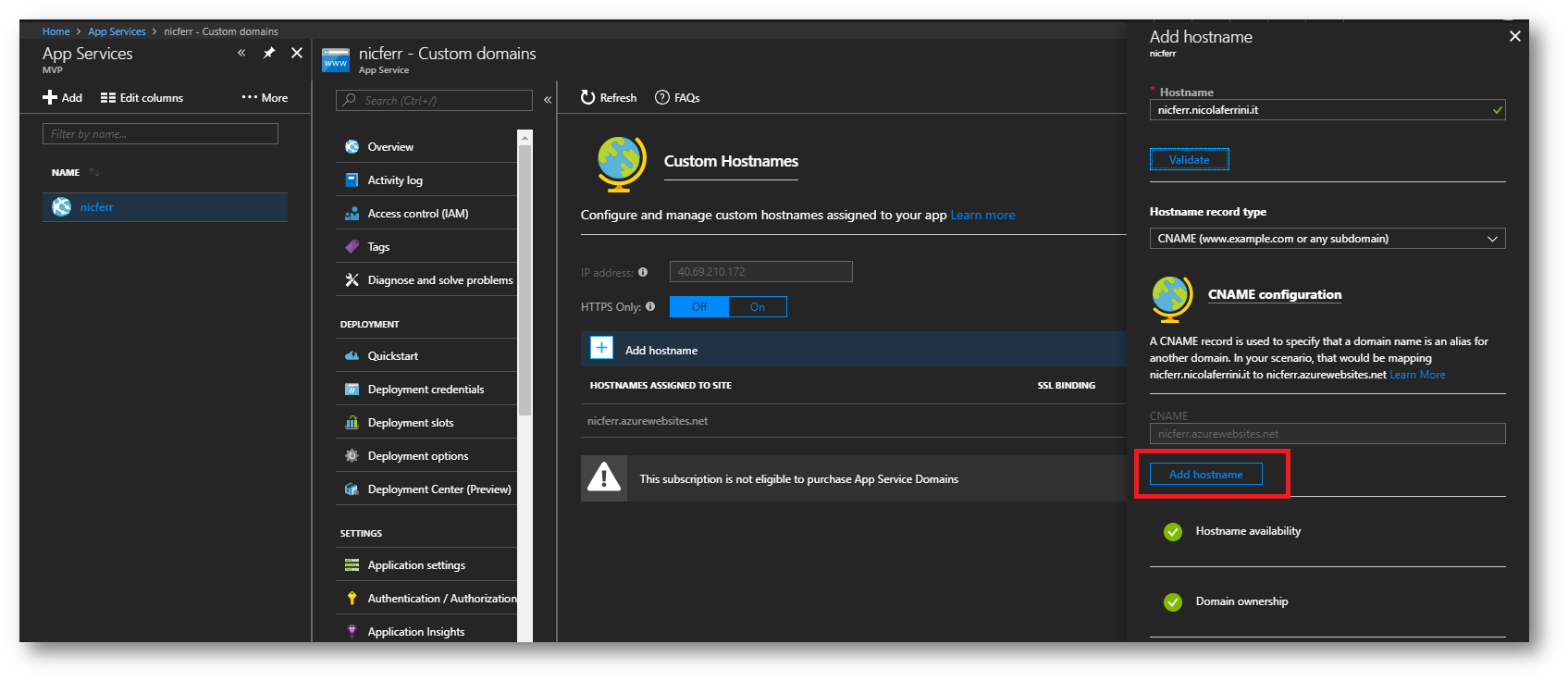The image size is (1568, 681).
Task: Click the CNAME nicferr.azurewebsites.net field
Action: [x=1327, y=434]
